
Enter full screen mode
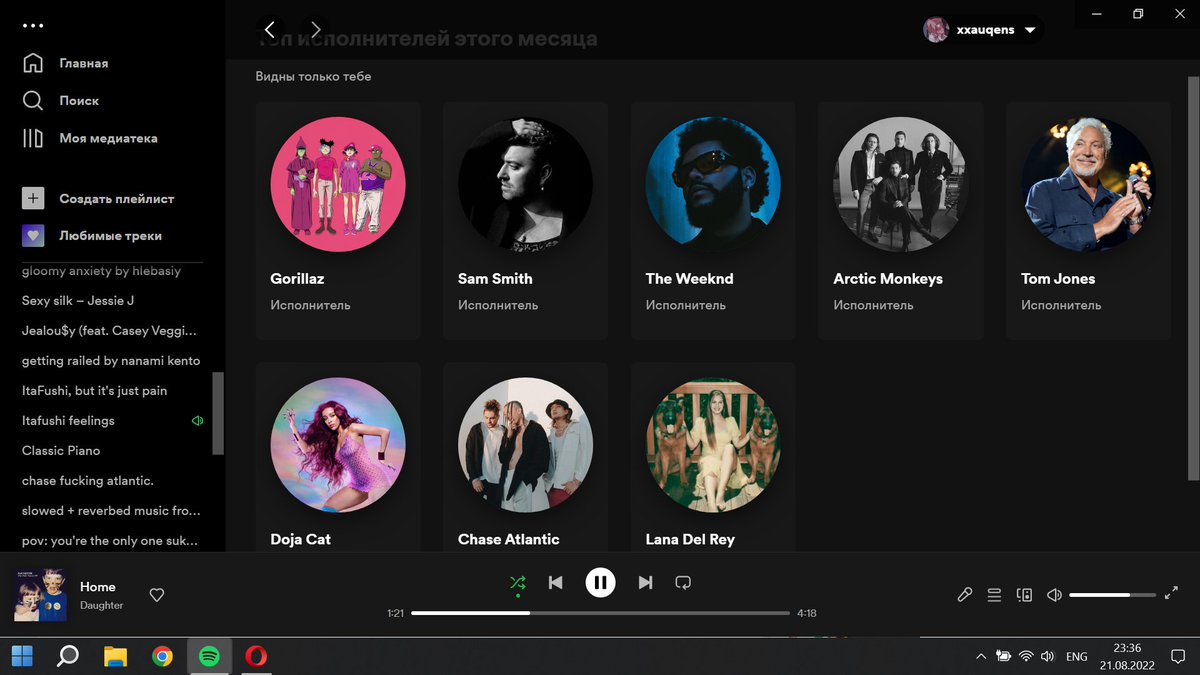click(1172, 594)
